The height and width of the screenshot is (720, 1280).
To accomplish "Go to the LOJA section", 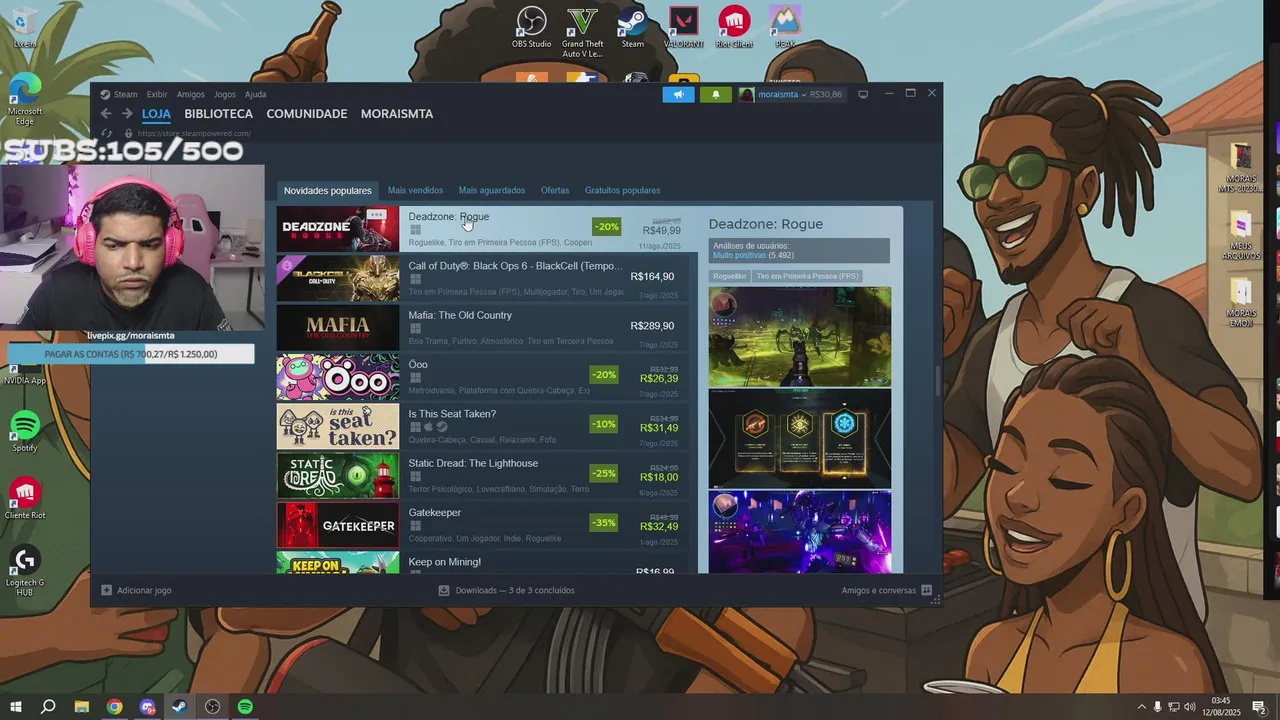I will 156,114.
